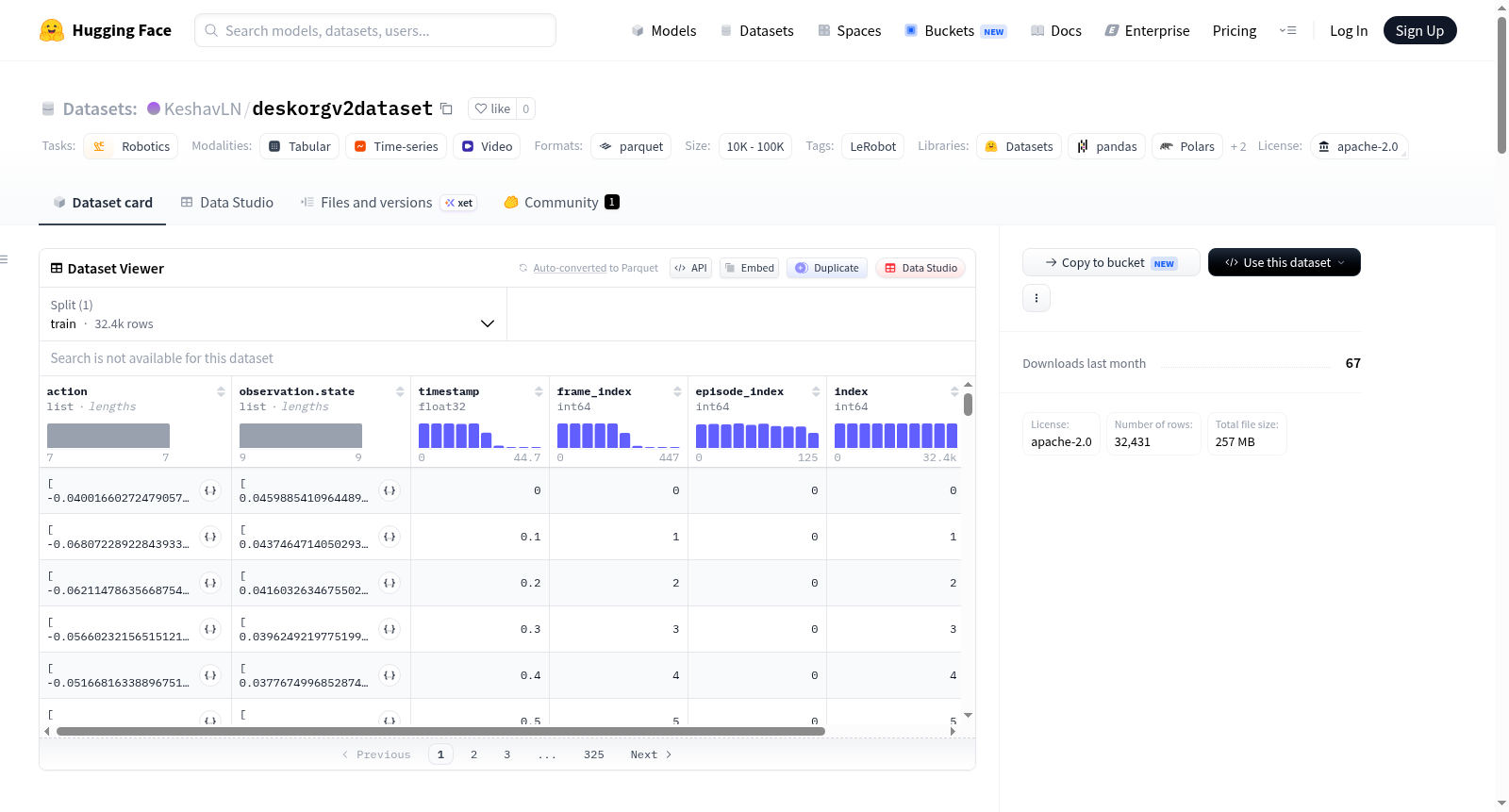The width and height of the screenshot is (1509, 812).
Task: Focus the search models, datasets, users field
Action: [x=375, y=30]
